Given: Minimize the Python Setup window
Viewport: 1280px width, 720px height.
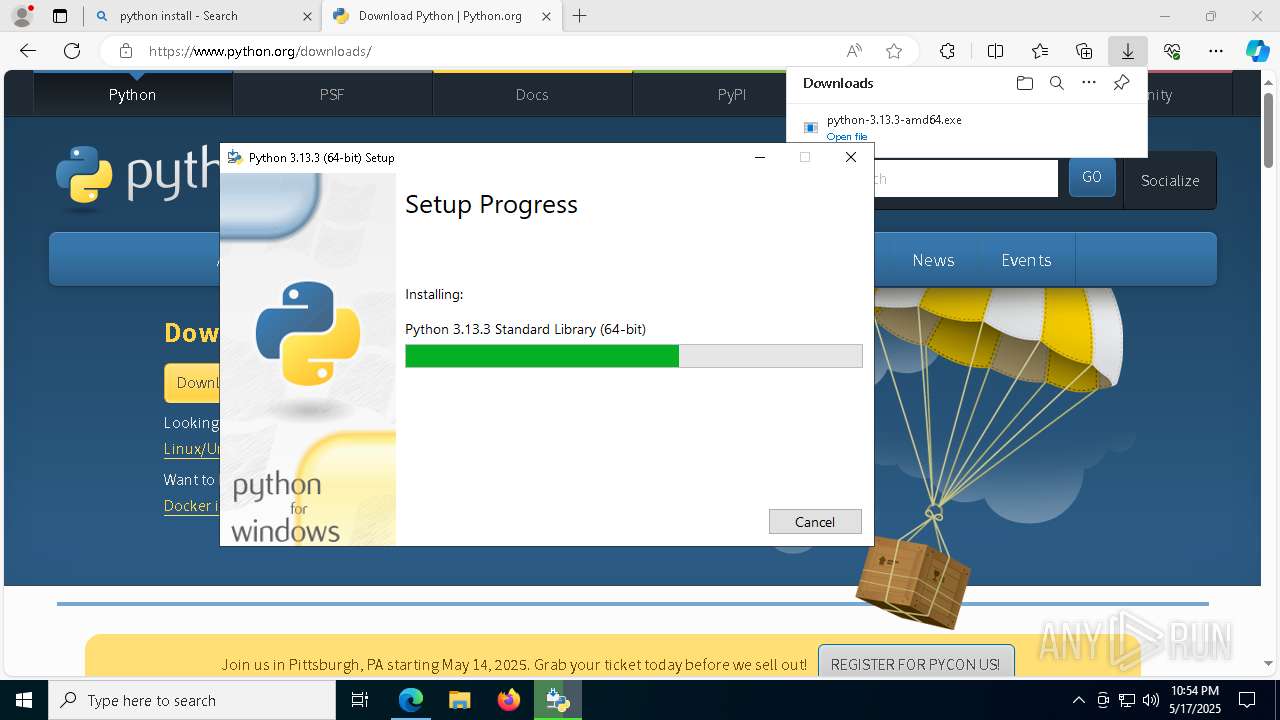Looking at the screenshot, I should pos(760,157).
